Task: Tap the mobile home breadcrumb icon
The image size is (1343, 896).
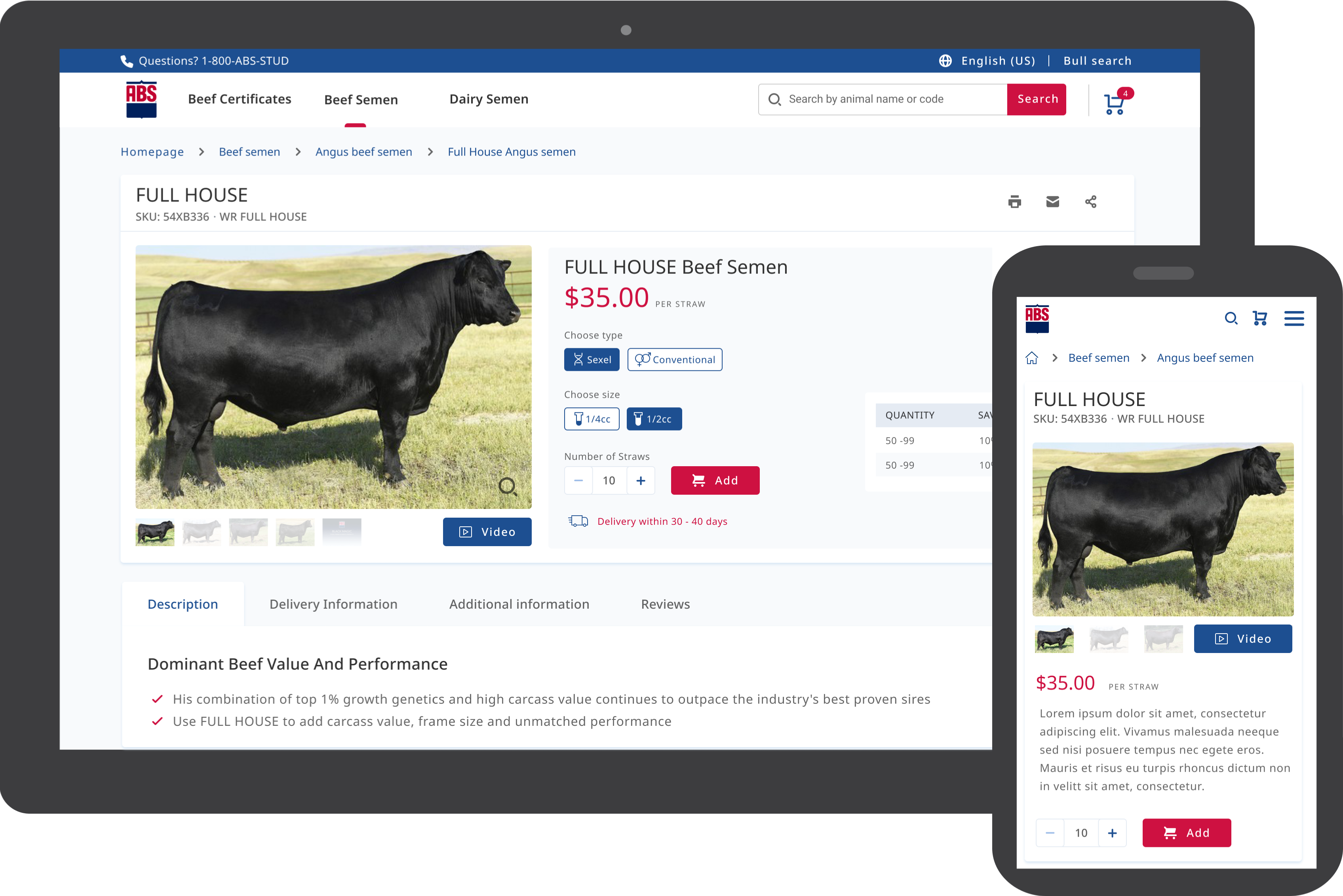Action: tap(1031, 358)
